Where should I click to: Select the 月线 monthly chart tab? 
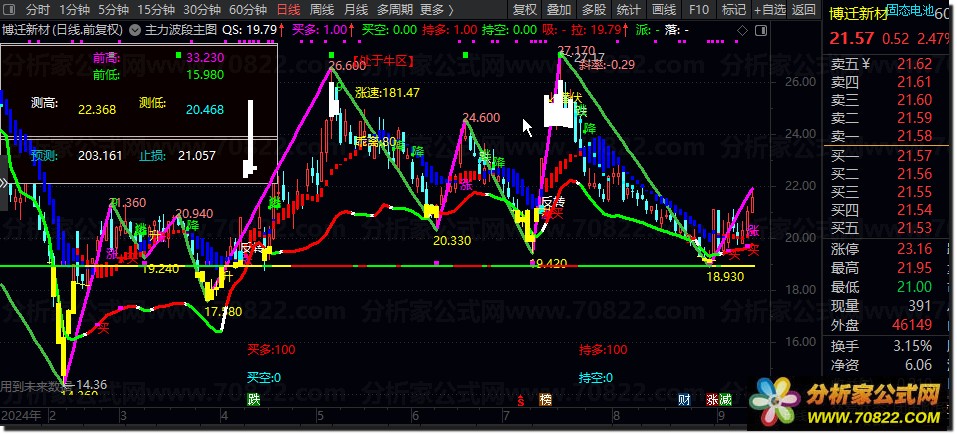click(355, 10)
